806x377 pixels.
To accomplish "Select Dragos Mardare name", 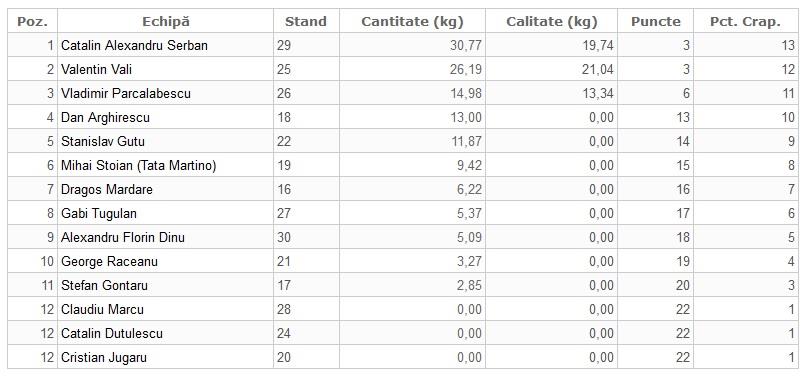I will coord(107,189).
